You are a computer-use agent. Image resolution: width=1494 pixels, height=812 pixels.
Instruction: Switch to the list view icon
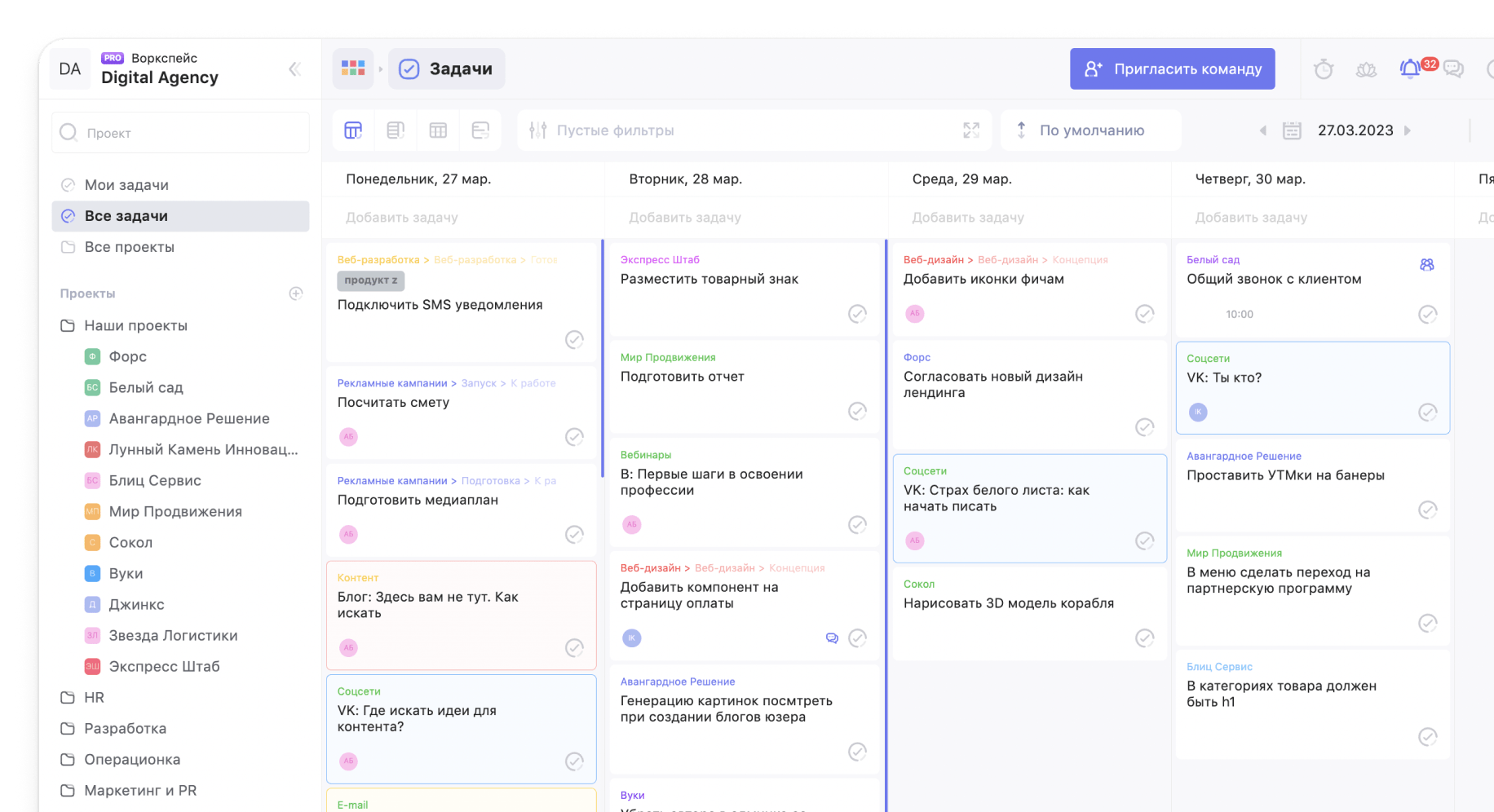tap(396, 130)
